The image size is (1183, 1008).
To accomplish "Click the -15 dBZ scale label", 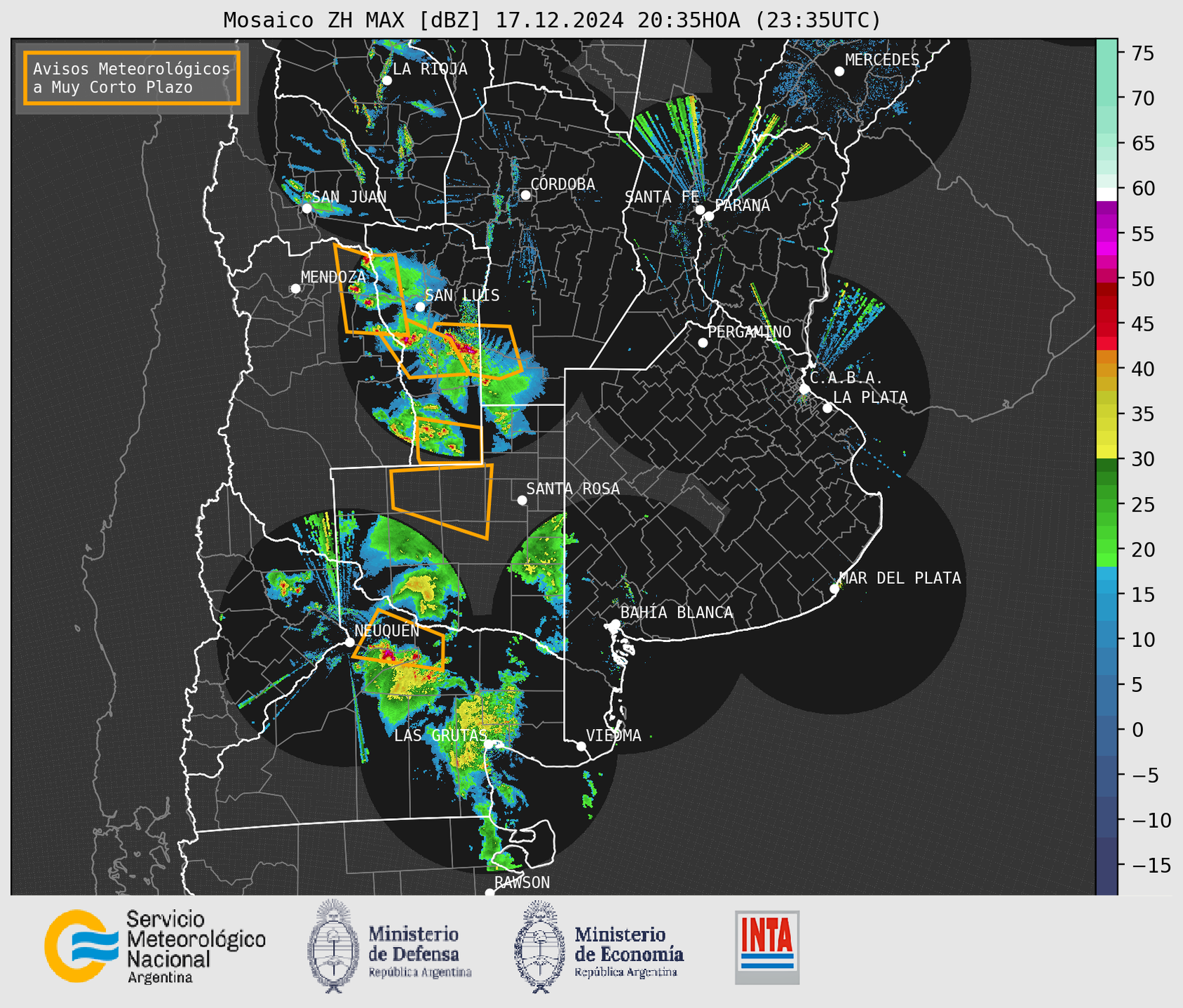I will [1151, 865].
